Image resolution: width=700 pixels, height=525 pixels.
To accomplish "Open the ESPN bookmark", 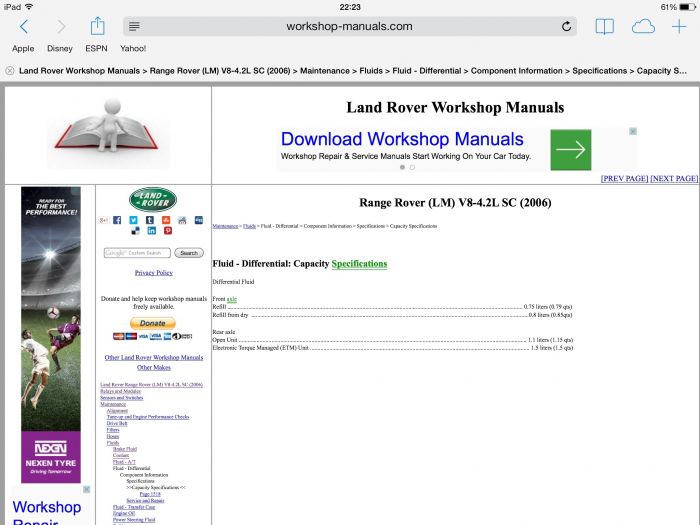I will (x=96, y=48).
